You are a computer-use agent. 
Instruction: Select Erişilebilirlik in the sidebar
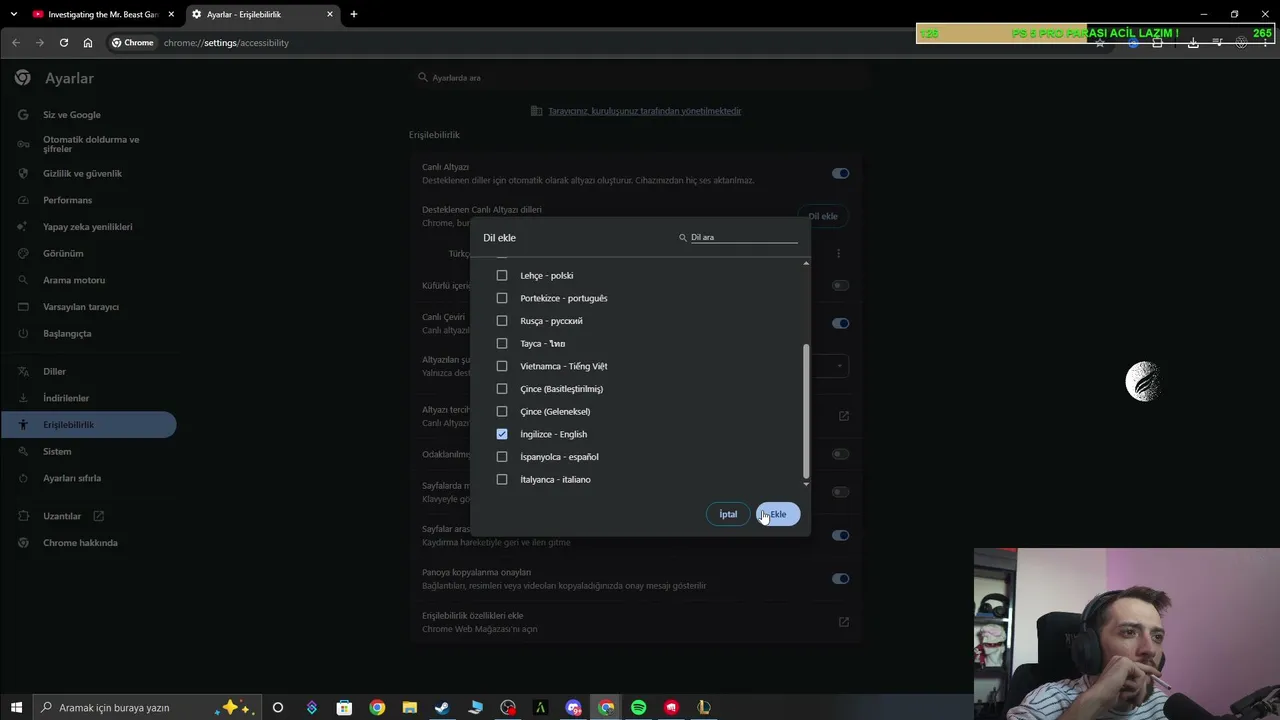(88, 425)
